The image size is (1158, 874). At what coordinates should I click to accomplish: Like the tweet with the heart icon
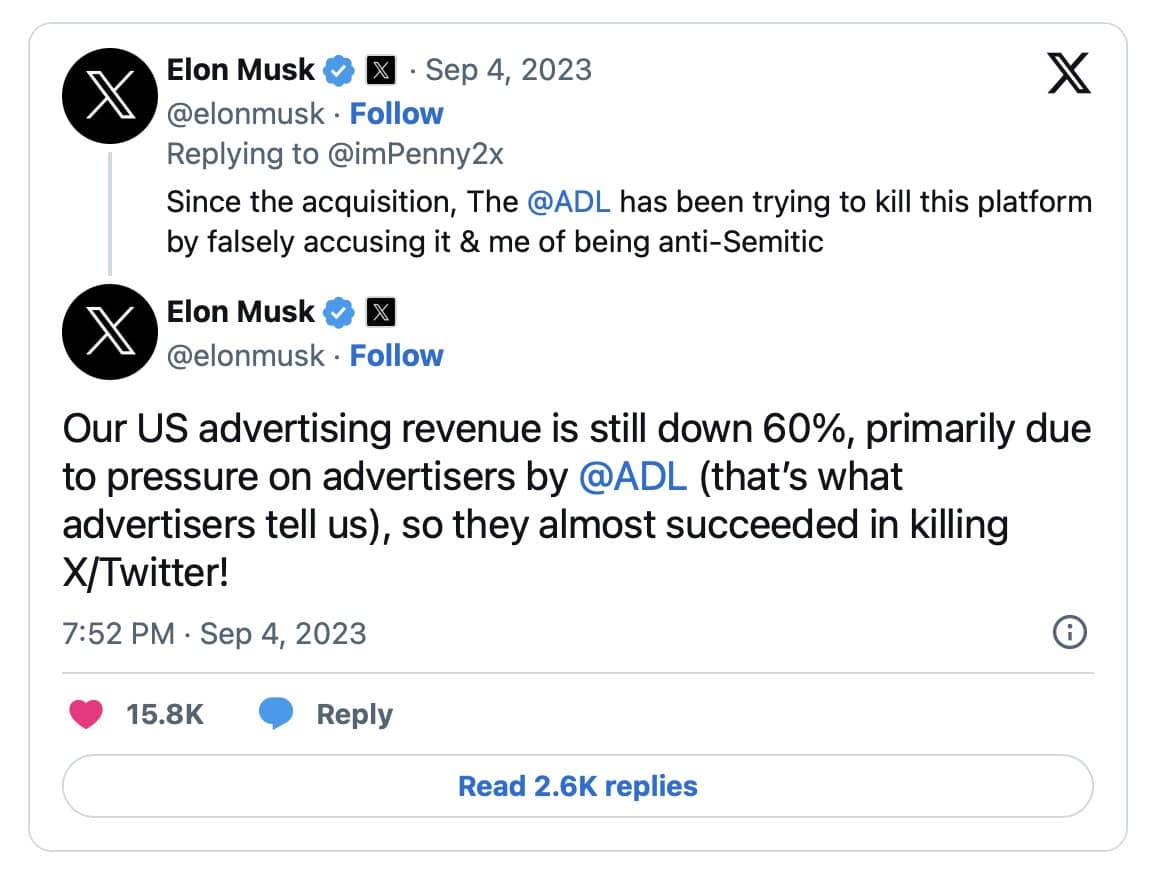click(85, 714)
